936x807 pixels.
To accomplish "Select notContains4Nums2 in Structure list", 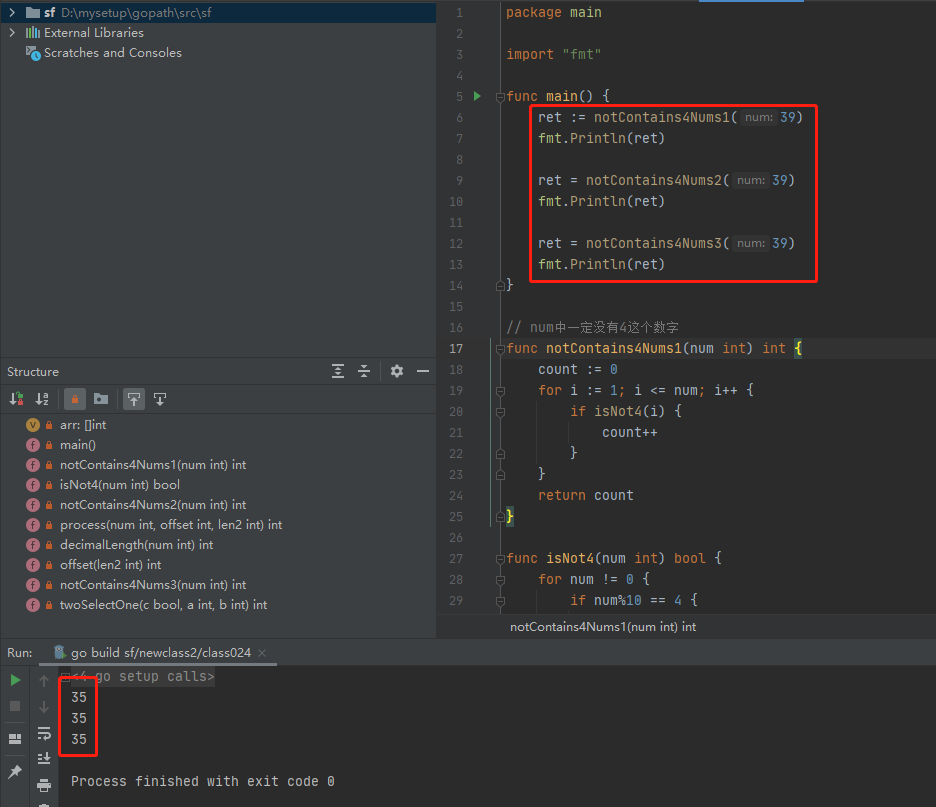I will [153, 504].
